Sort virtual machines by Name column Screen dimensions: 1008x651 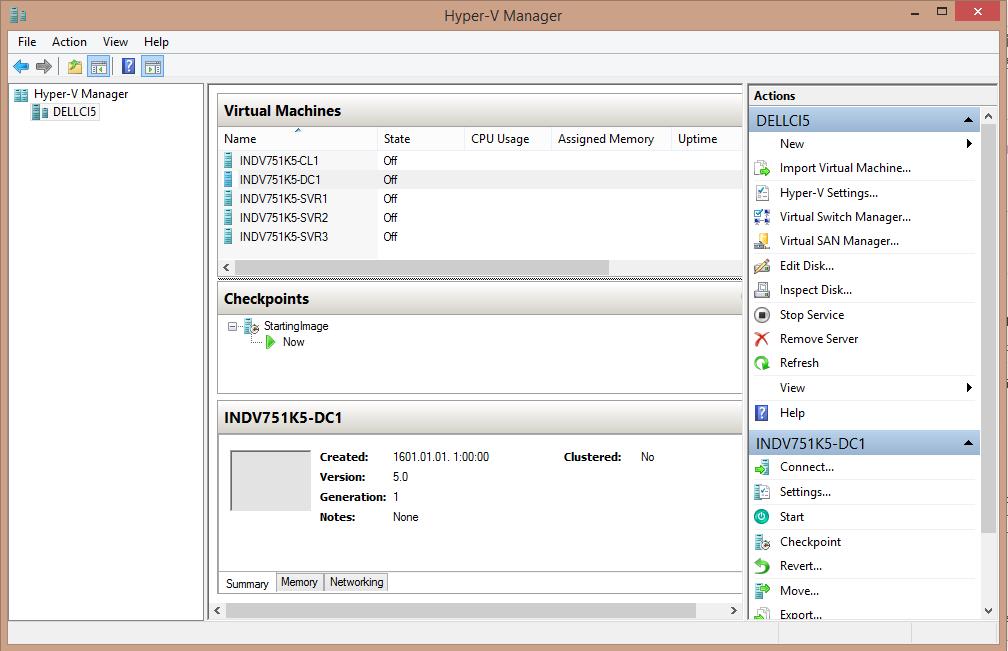pyautogui.click(x=298, y=139)
